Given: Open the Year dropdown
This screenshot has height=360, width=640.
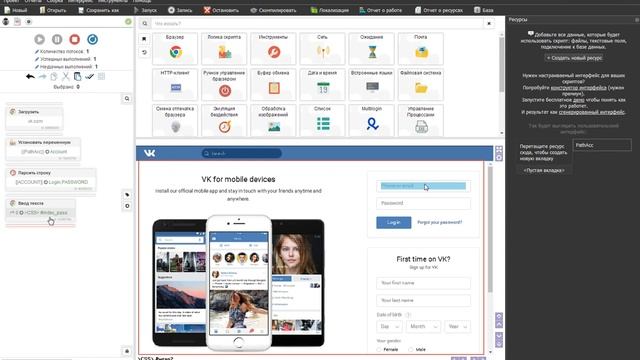Looking at the screenshot, I should (458, 327).
